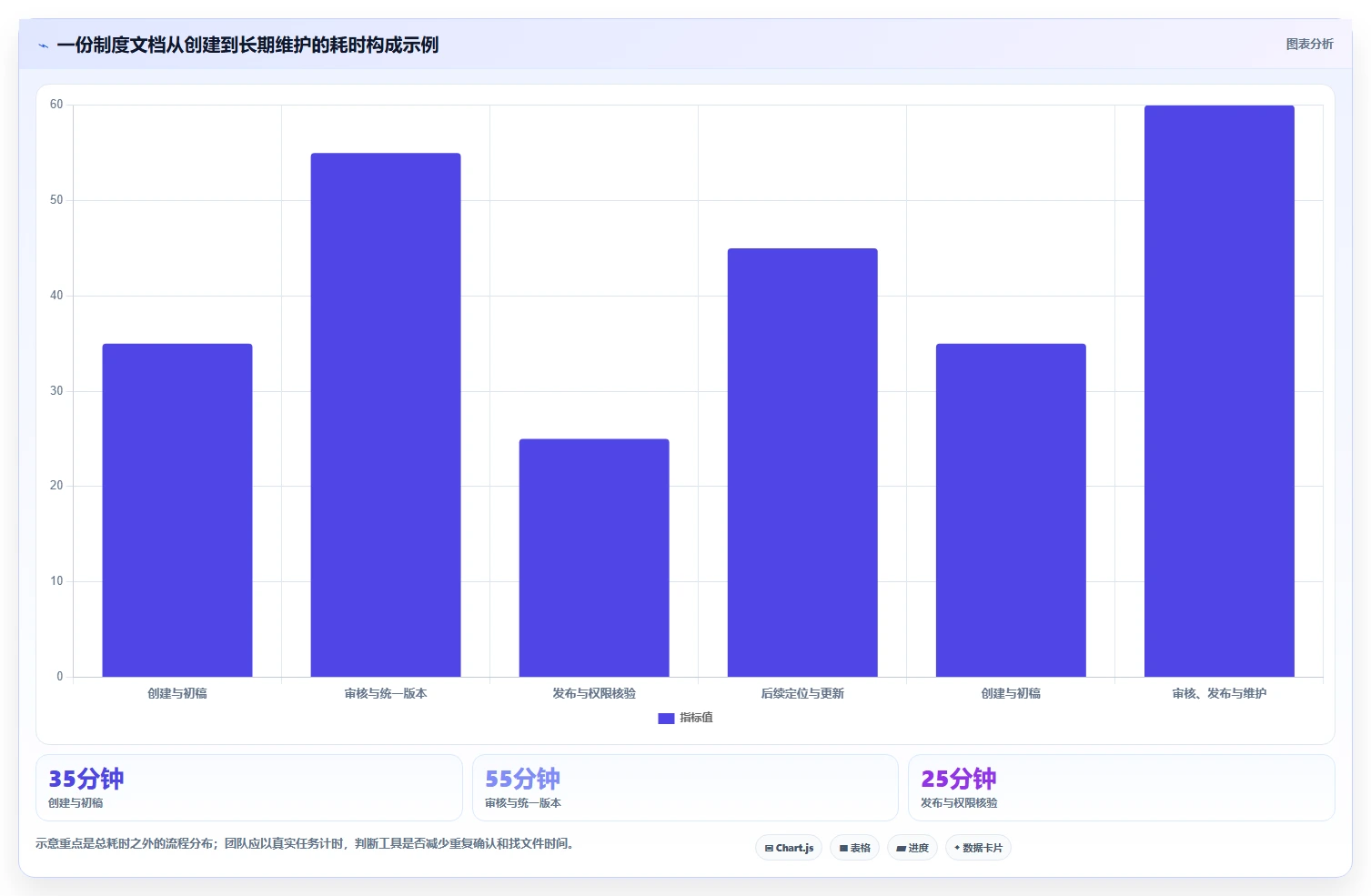Screen dimensions: 1371x896
Task: Click the footer note starting with 示意重点
Action: 305,843
